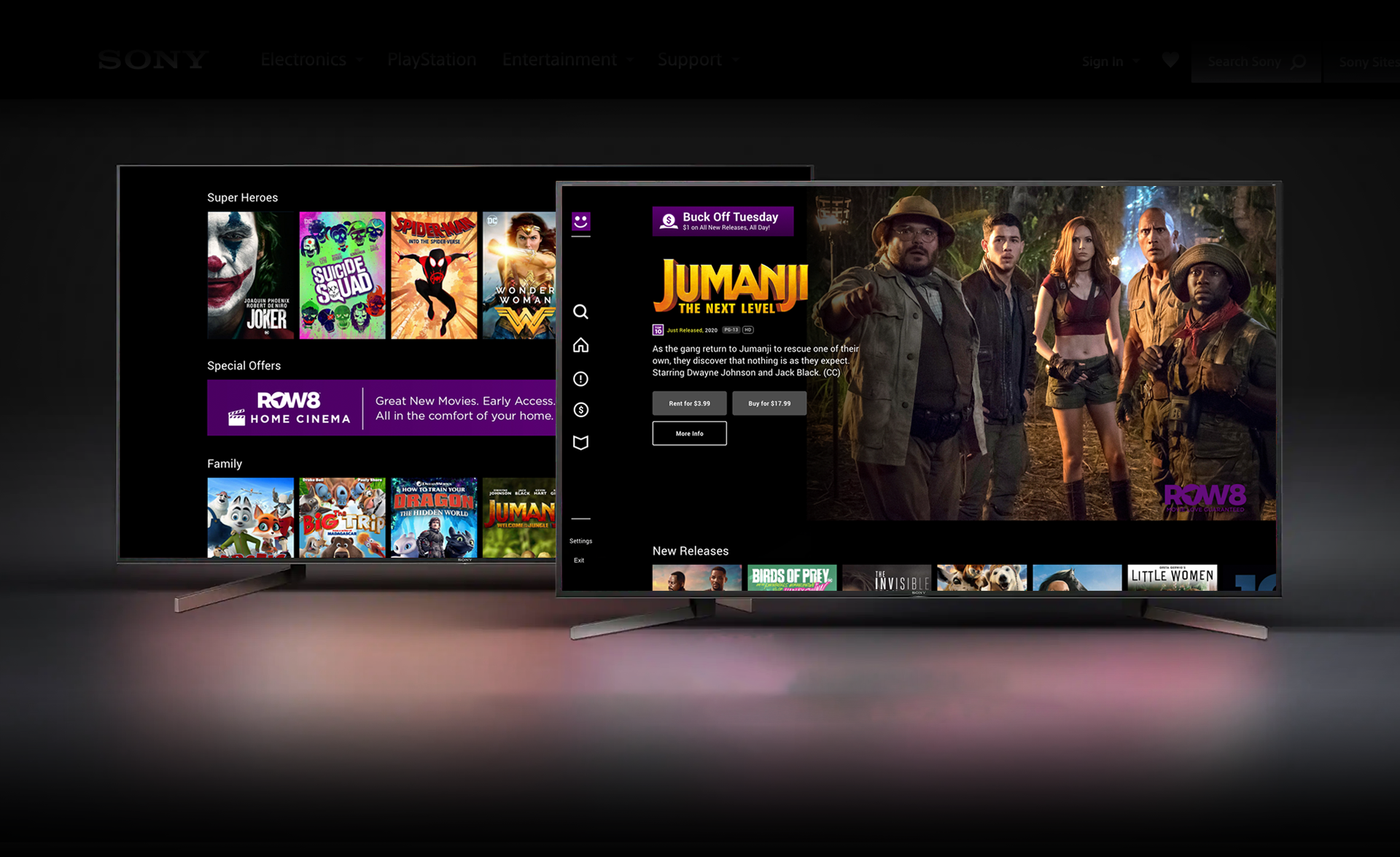Open the exclamation alert icon in sidebar
This screenshot has width=1400, height=857.
580,379
